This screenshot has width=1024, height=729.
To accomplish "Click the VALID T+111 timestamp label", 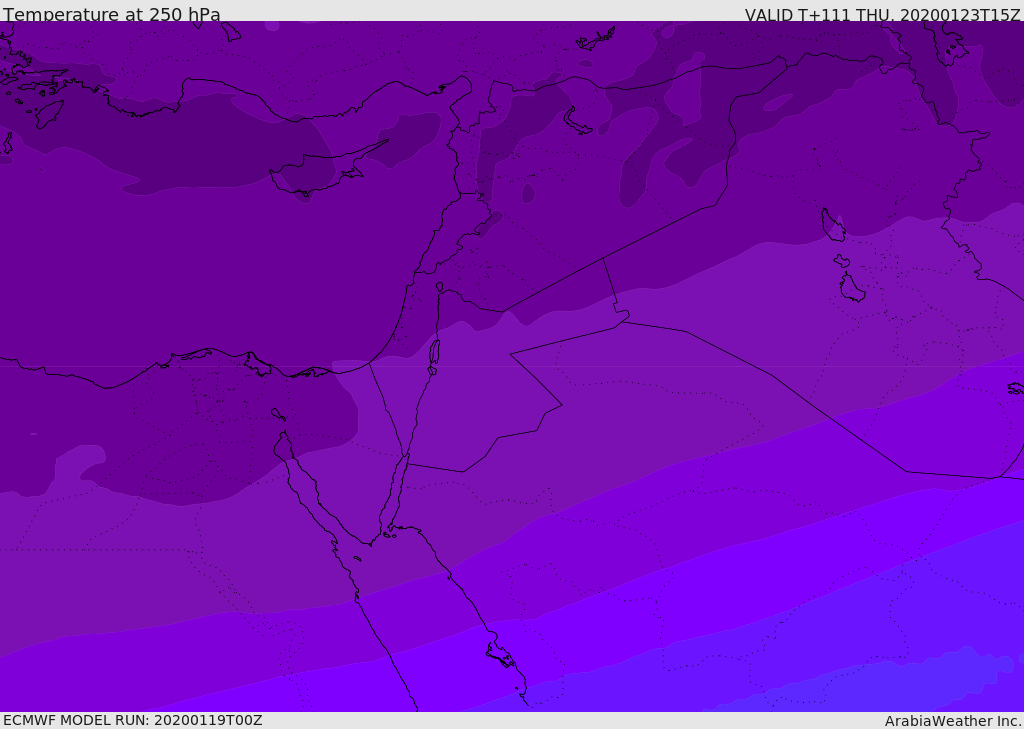I will point(882,15).
